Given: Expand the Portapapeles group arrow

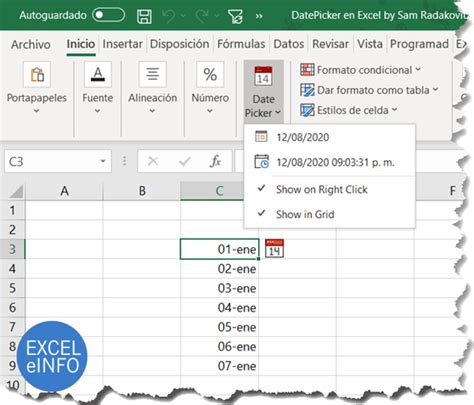Looking at the screenshot, I should point(37,111).
